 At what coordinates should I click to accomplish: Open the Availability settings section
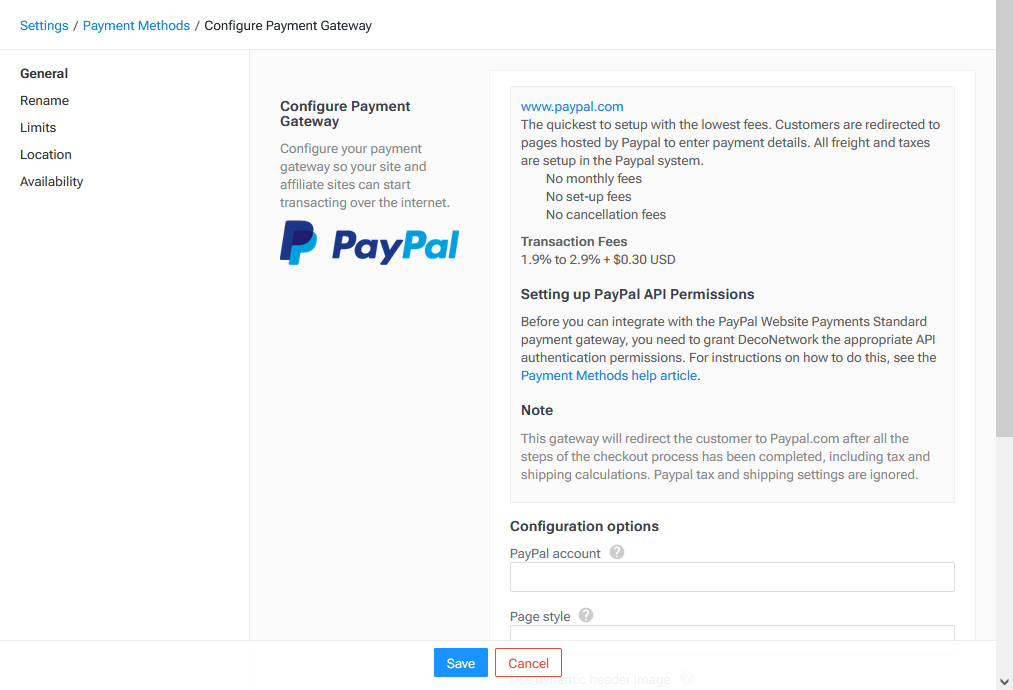[x=51, y=181]
